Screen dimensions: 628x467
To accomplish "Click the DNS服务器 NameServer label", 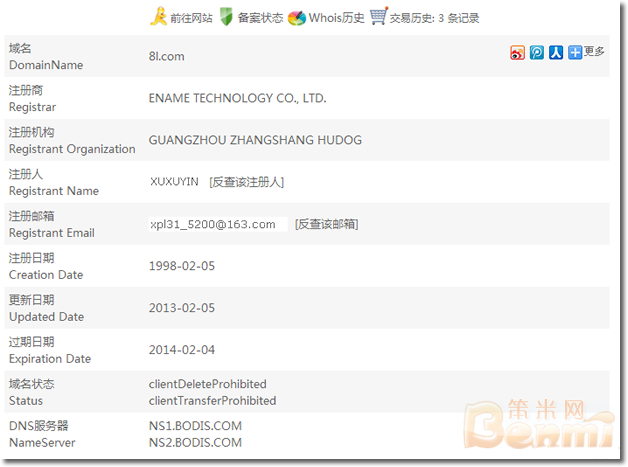I will (x=42, y=434).
